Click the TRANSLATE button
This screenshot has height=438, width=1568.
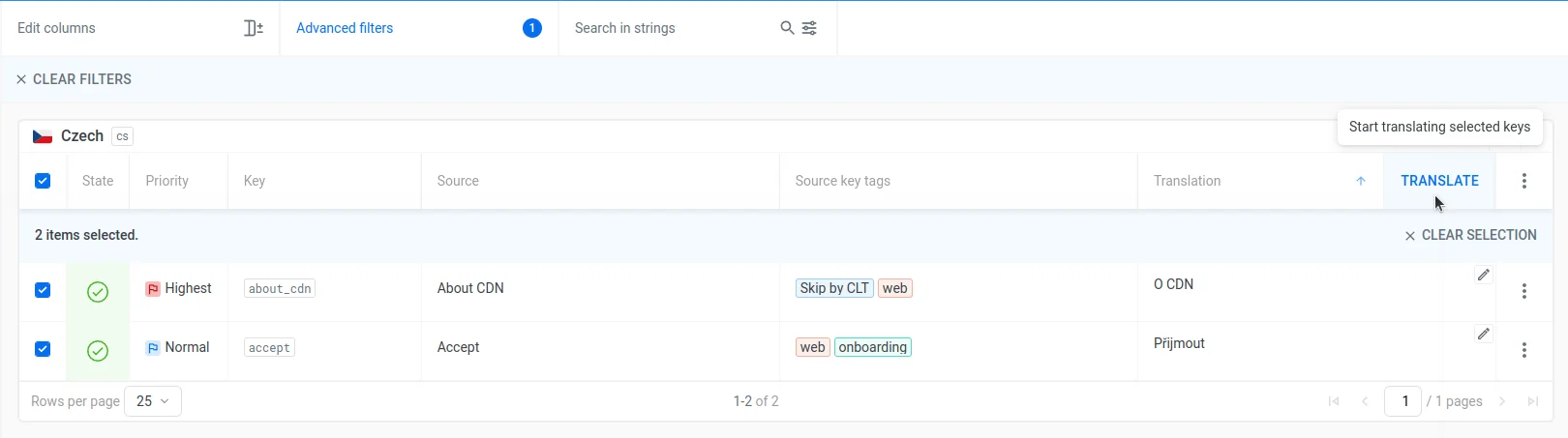pyautogui.click(x=1439, y=181)
